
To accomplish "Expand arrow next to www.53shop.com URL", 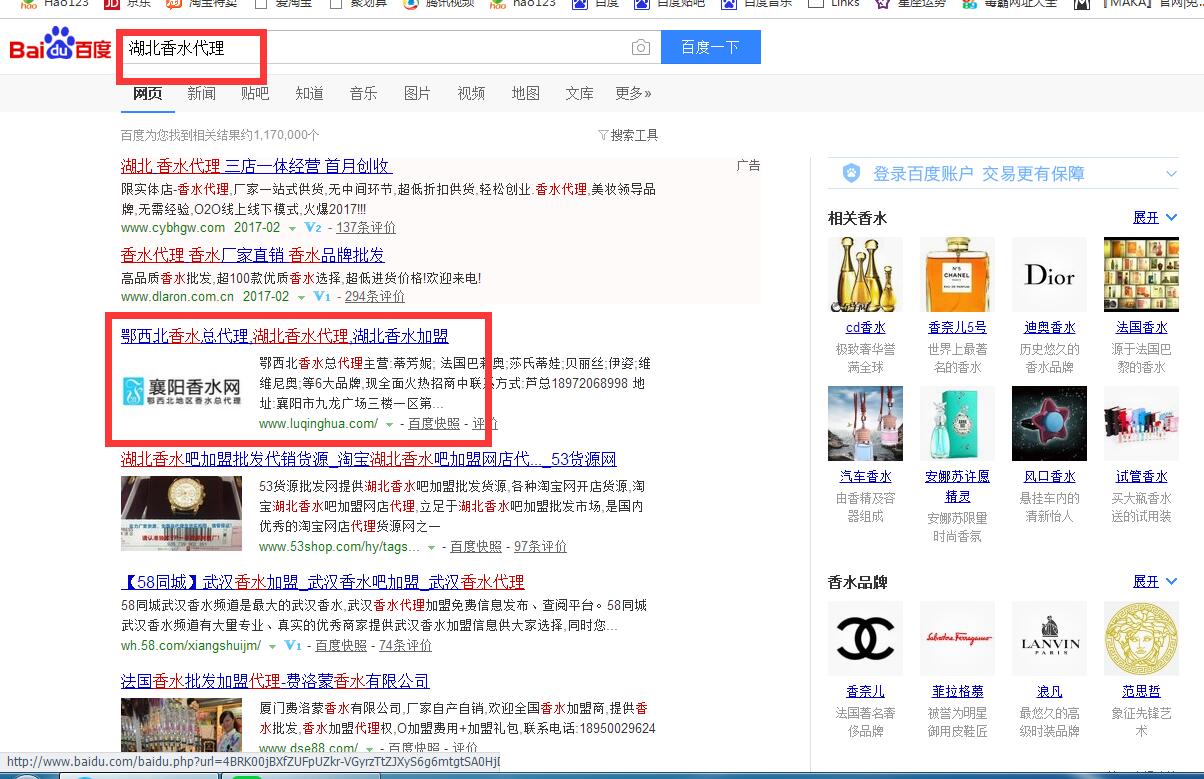I will pos(432,548).
